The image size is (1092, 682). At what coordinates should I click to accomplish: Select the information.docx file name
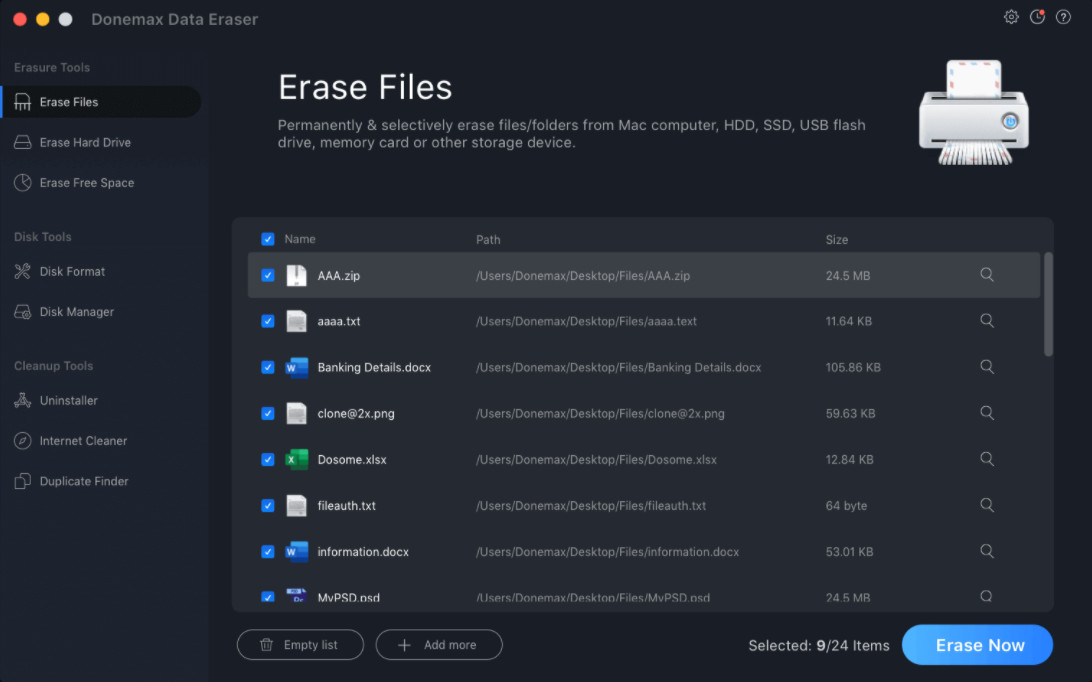(363, 551)
